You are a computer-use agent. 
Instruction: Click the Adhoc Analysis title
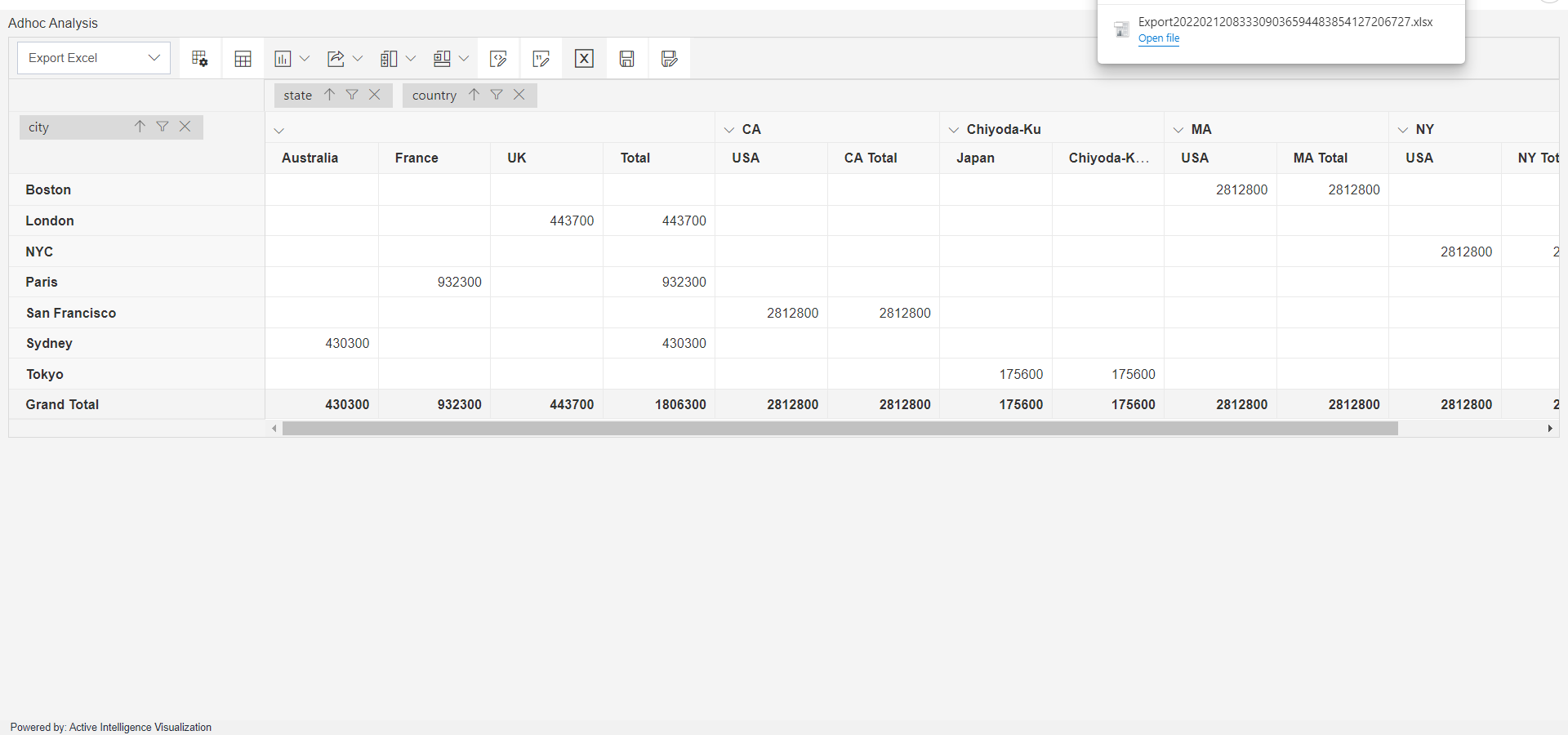[53, 23]
